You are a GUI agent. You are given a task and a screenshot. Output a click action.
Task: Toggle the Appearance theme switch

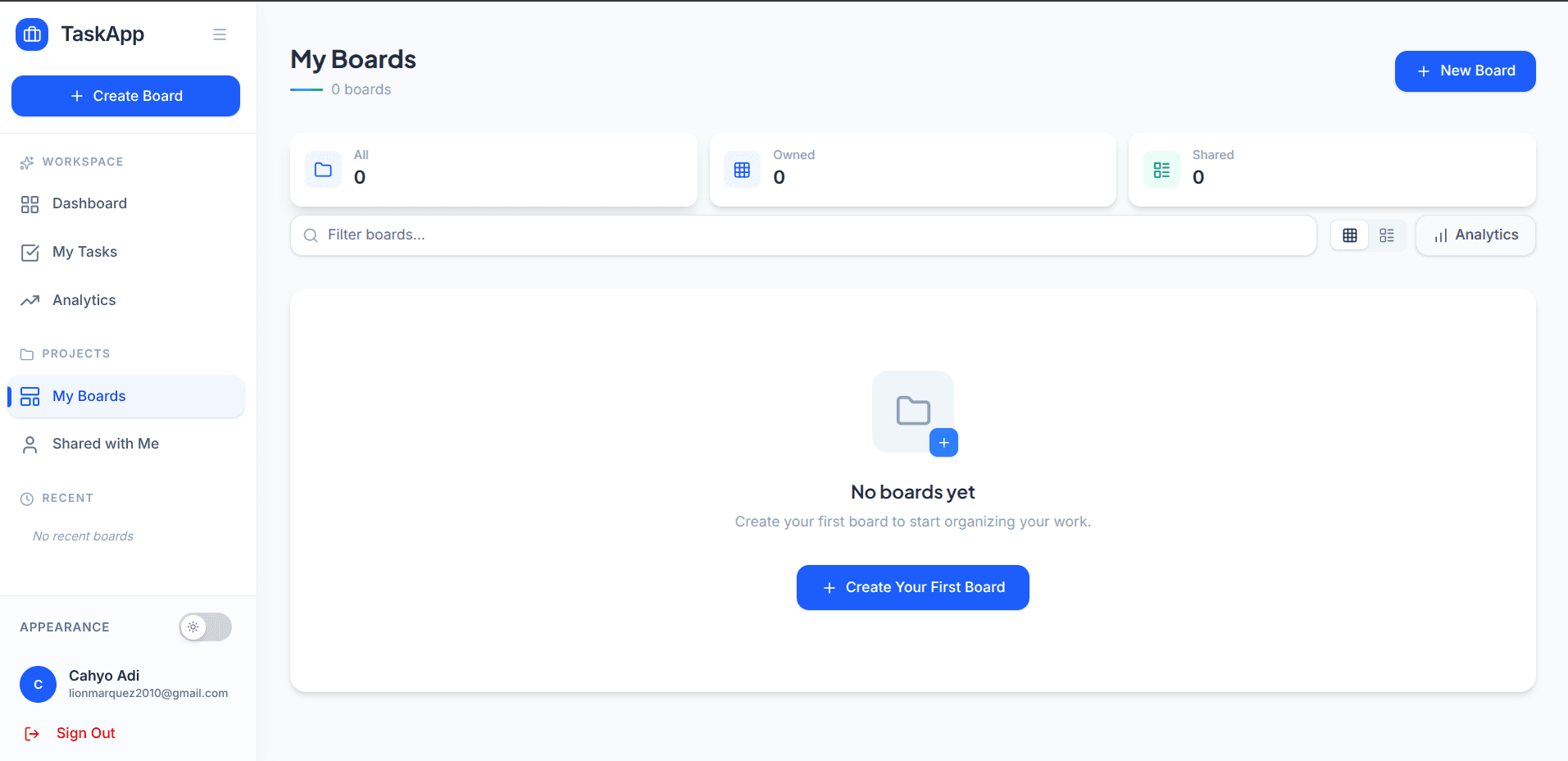click(206, 627)
